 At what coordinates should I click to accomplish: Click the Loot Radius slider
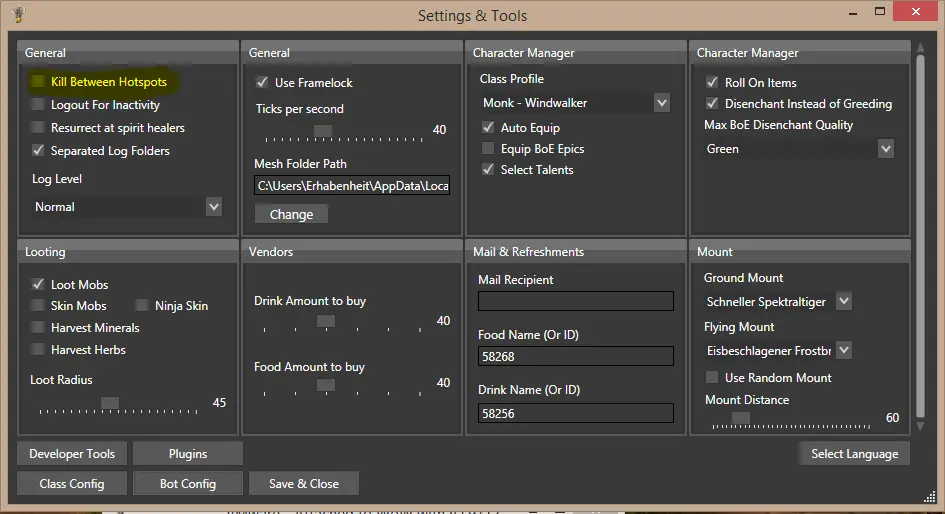pos(110,403)
